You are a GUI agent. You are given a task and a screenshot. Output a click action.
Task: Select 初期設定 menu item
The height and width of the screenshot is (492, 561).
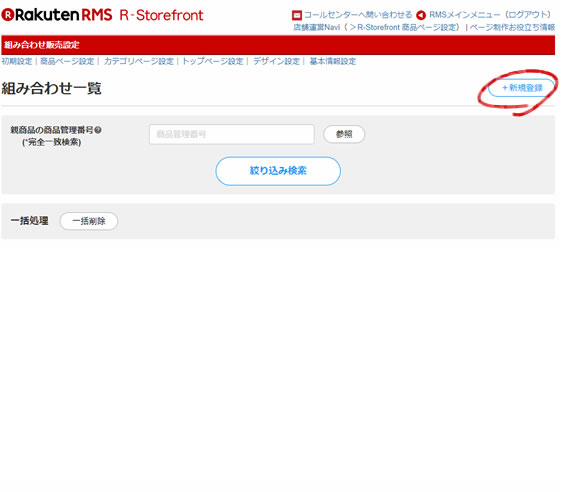17,61
